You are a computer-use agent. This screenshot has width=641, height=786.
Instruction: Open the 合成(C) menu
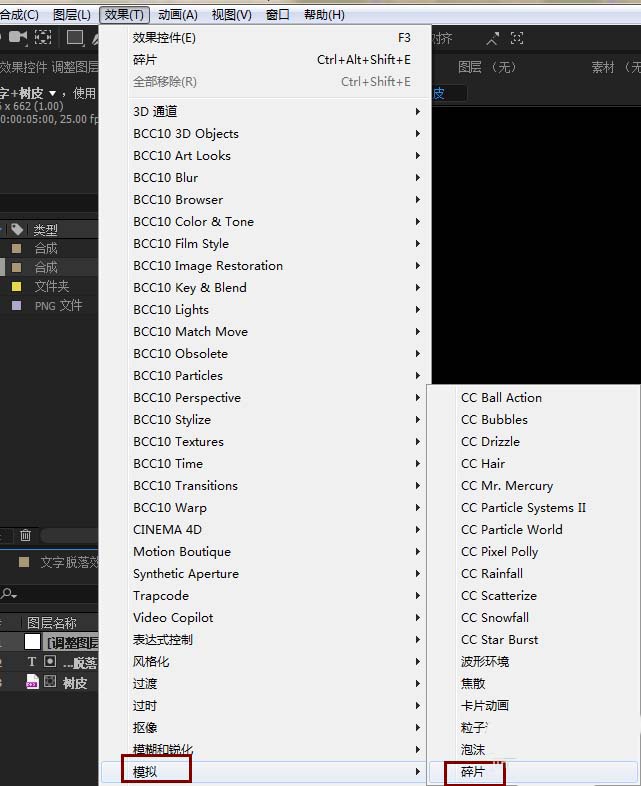click(x=19, y=15)
